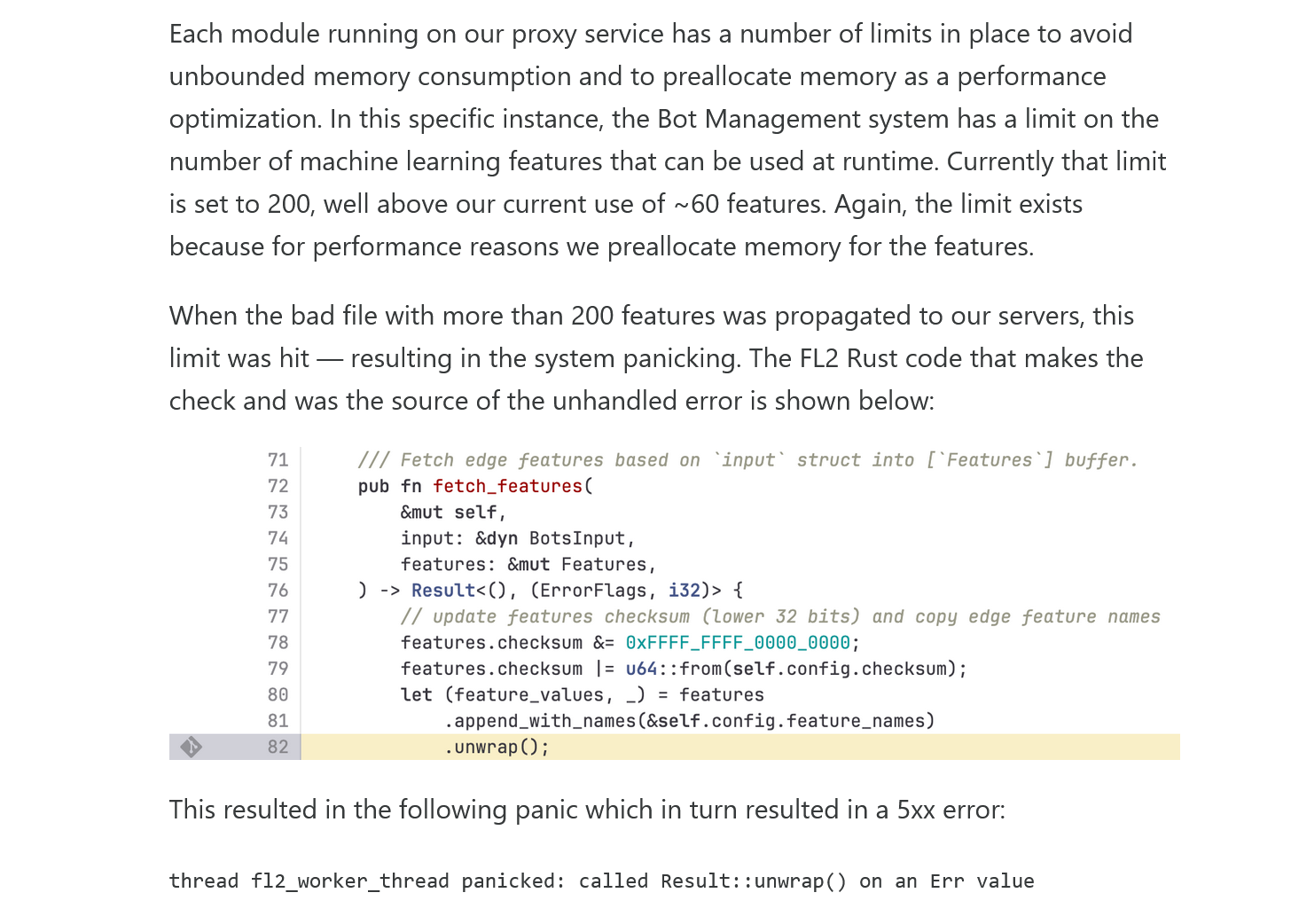Click 'let (feature_values, _)' on line 80
Screen dimensions: 1291x924
click(525, 695)
